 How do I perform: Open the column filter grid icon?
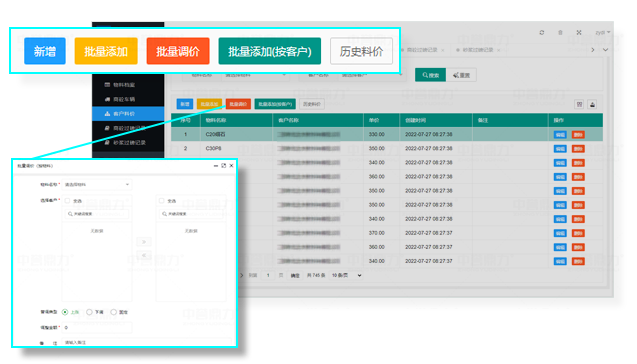[x=579, y=104]
